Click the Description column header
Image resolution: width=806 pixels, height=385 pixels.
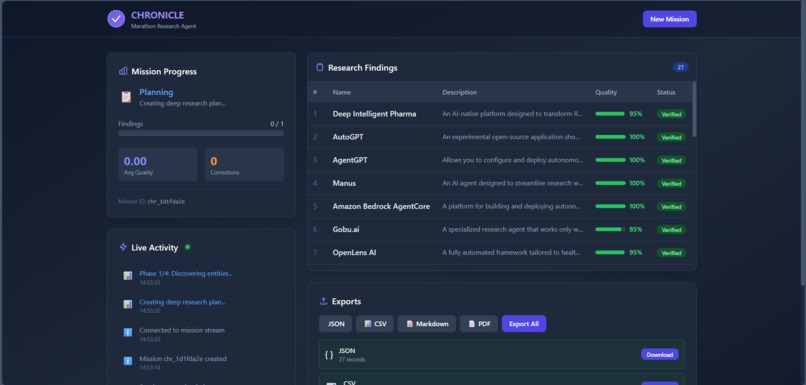pyautogui.click(x=460, y=93)
